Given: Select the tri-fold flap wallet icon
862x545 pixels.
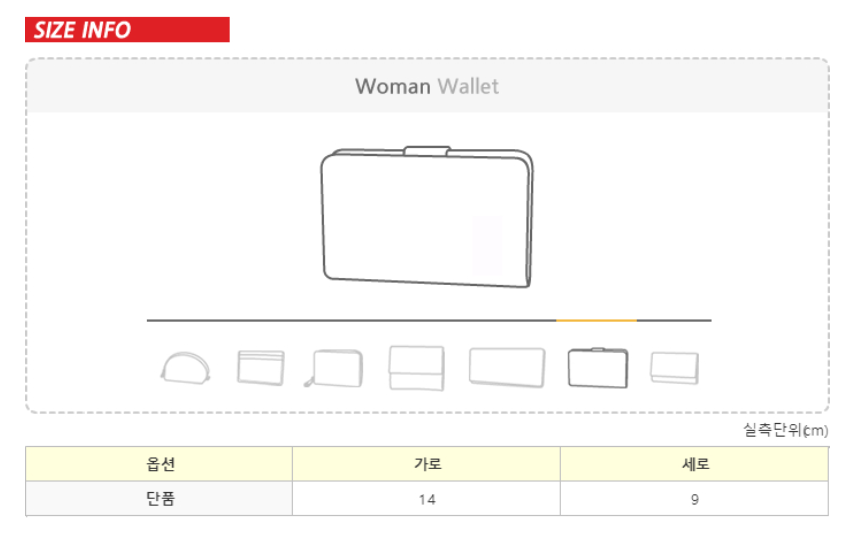Looking at the screenshot, I should click(x=416, y=368).
